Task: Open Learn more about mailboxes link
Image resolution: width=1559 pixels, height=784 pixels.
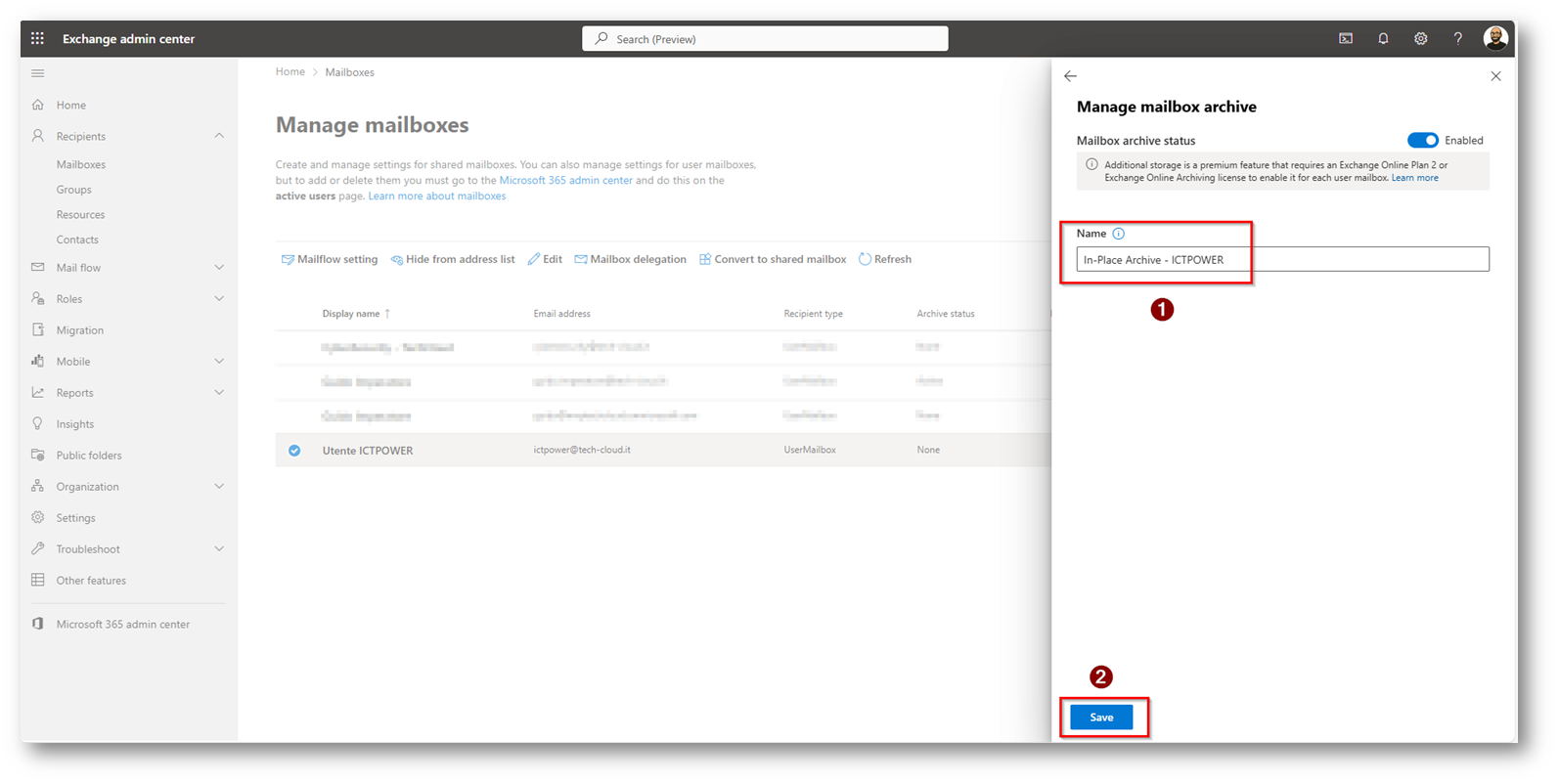Action: click(x=437, y=196)
